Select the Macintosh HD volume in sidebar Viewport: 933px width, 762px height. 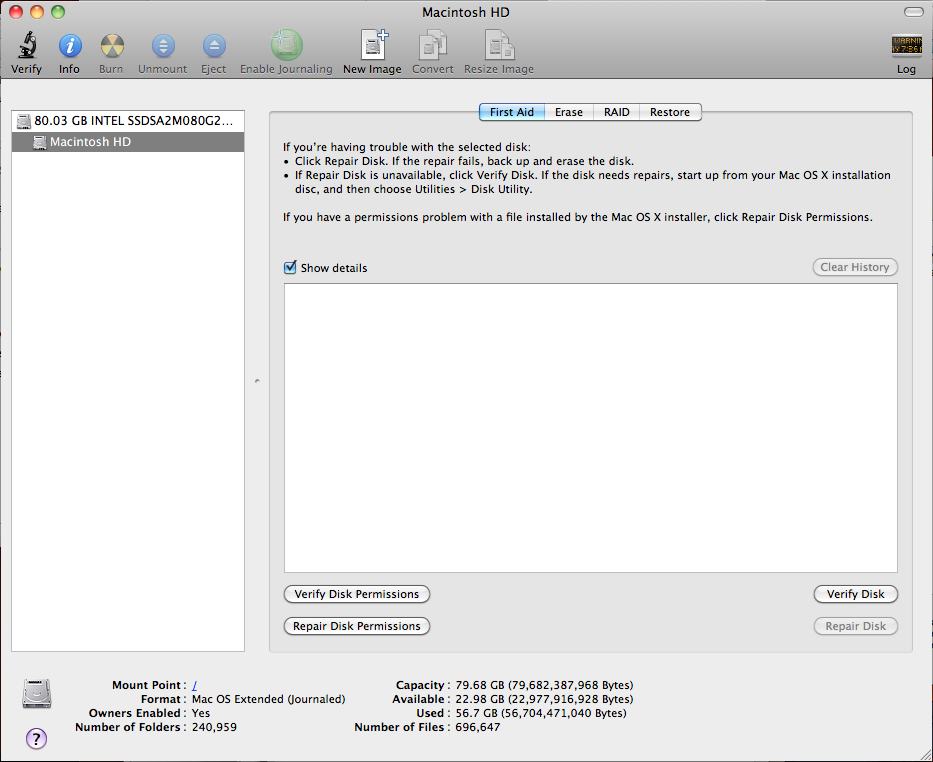(x=128, y=142)
